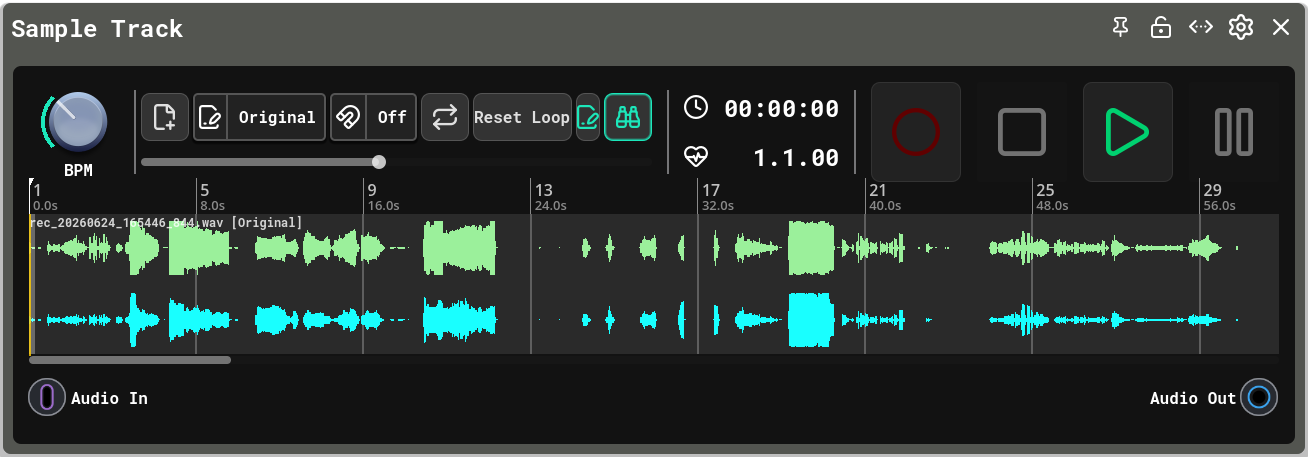1308x457 pixels.
Task: Click the green upper waveform channel
Action: (x=654, y=247)
